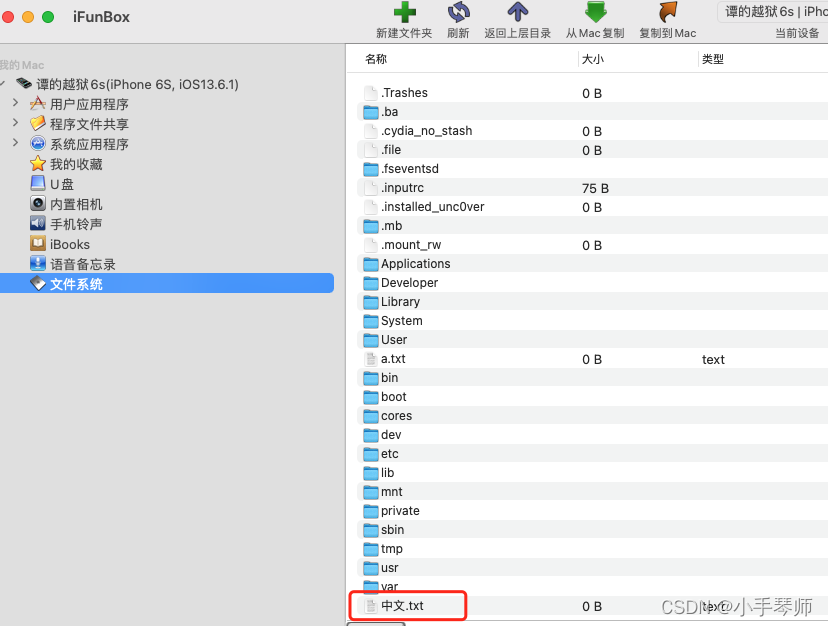Image resolution: width=828 pixels, height=626 pixels.
Task: Click the orange Copy to Mac icon
Action: pyautogui.click(x=667, y=12)
